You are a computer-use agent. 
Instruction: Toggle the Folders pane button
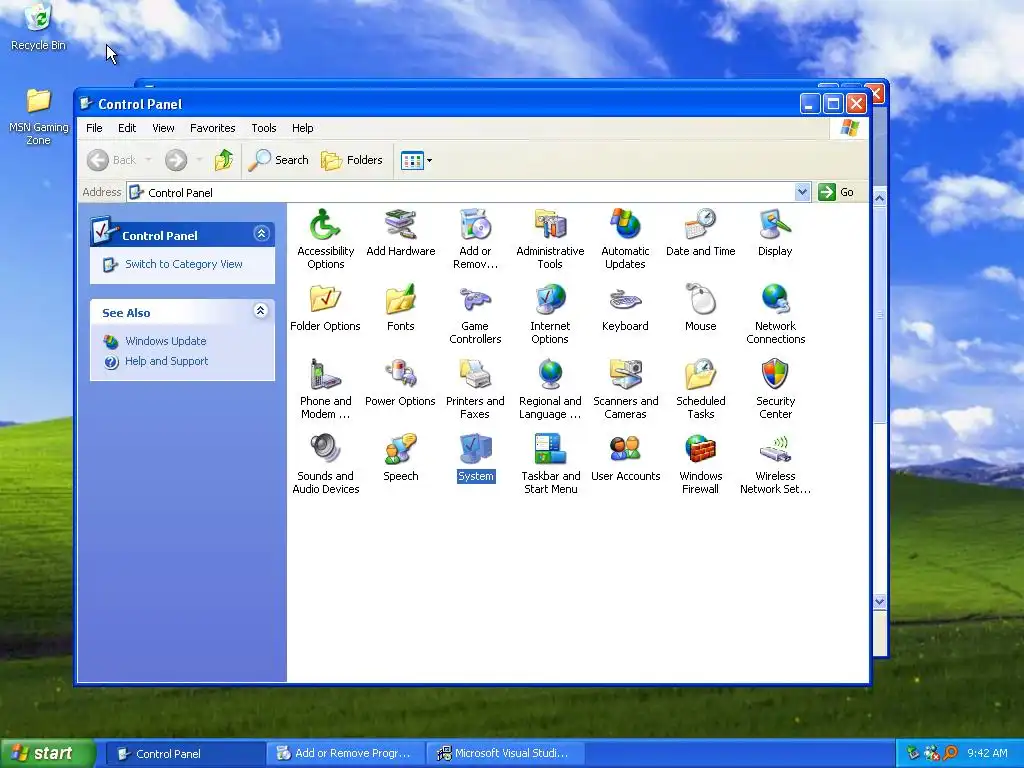click(x=352, y=160)
